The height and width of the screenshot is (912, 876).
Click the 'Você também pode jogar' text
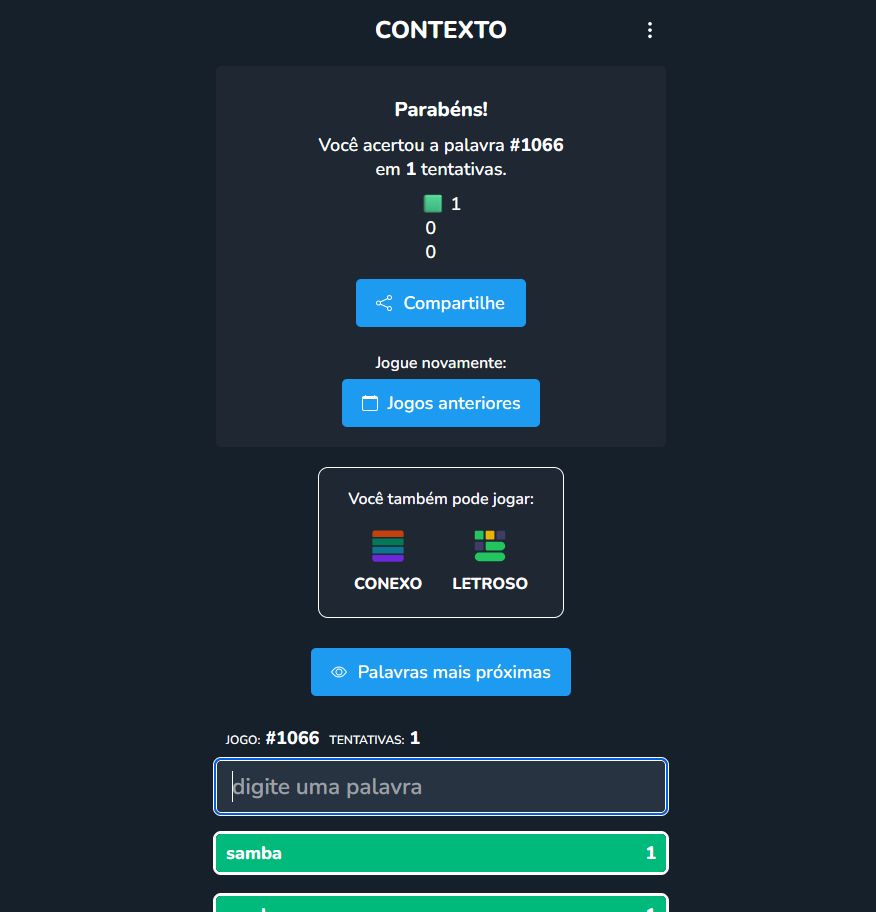point(441,498)
